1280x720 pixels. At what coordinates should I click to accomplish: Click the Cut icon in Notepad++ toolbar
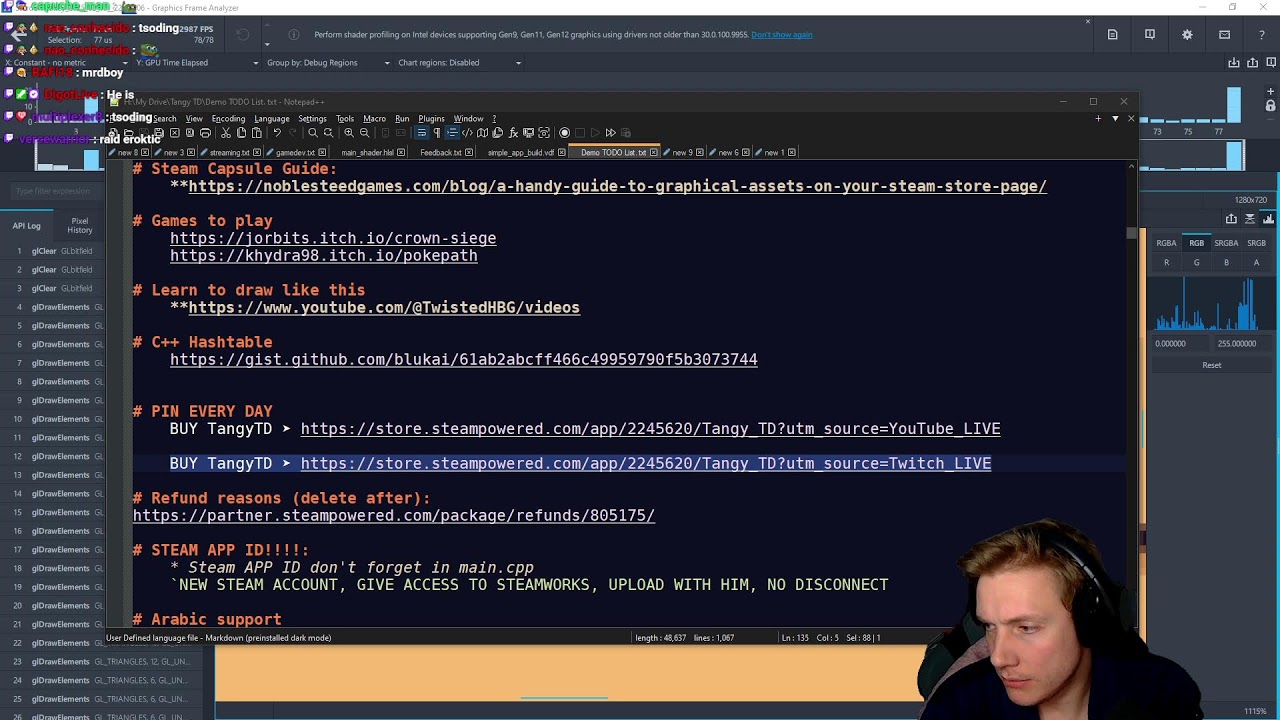click(x=226, y=133)
